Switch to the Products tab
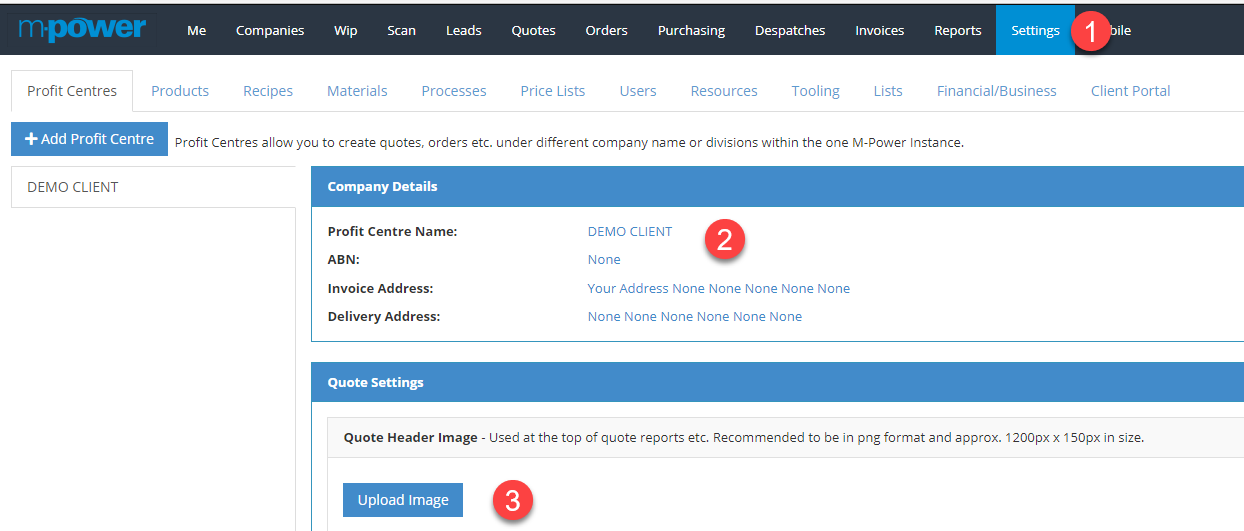1244x531 pixels. coord(180,90)
